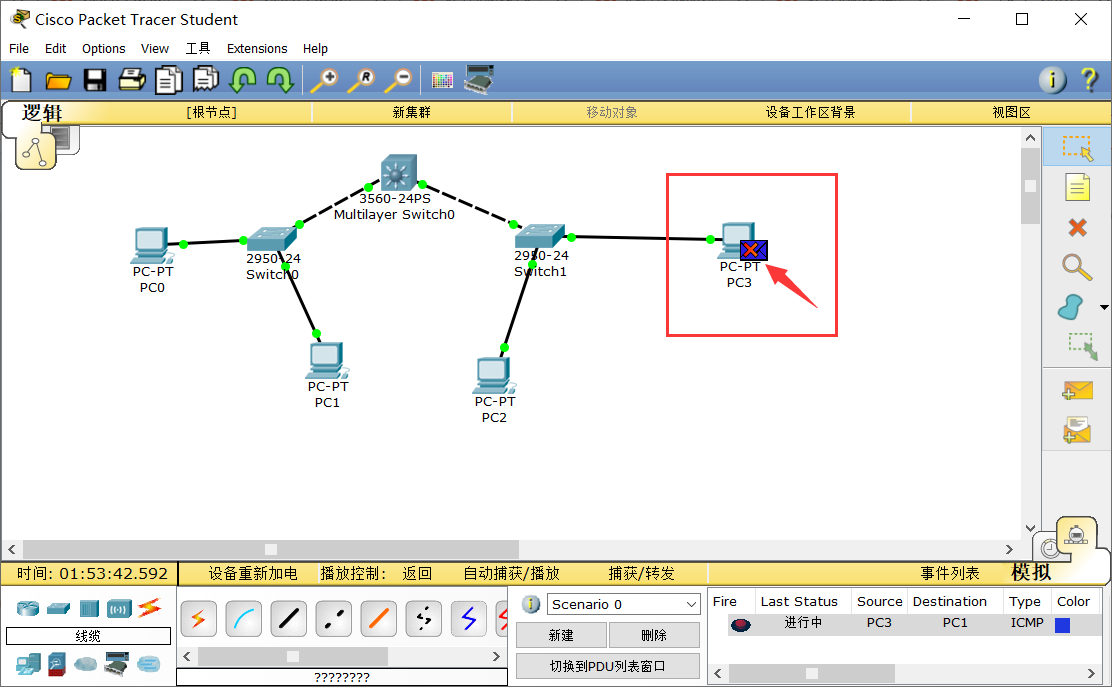The width and height of the screenshot is (1112, 687).
Task: Click the 自动捕获/播放 button
Action: click(x=511, y=573)
